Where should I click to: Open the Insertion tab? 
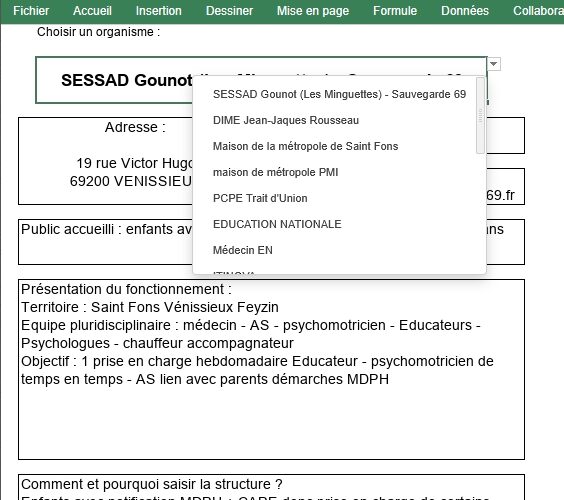159,11
